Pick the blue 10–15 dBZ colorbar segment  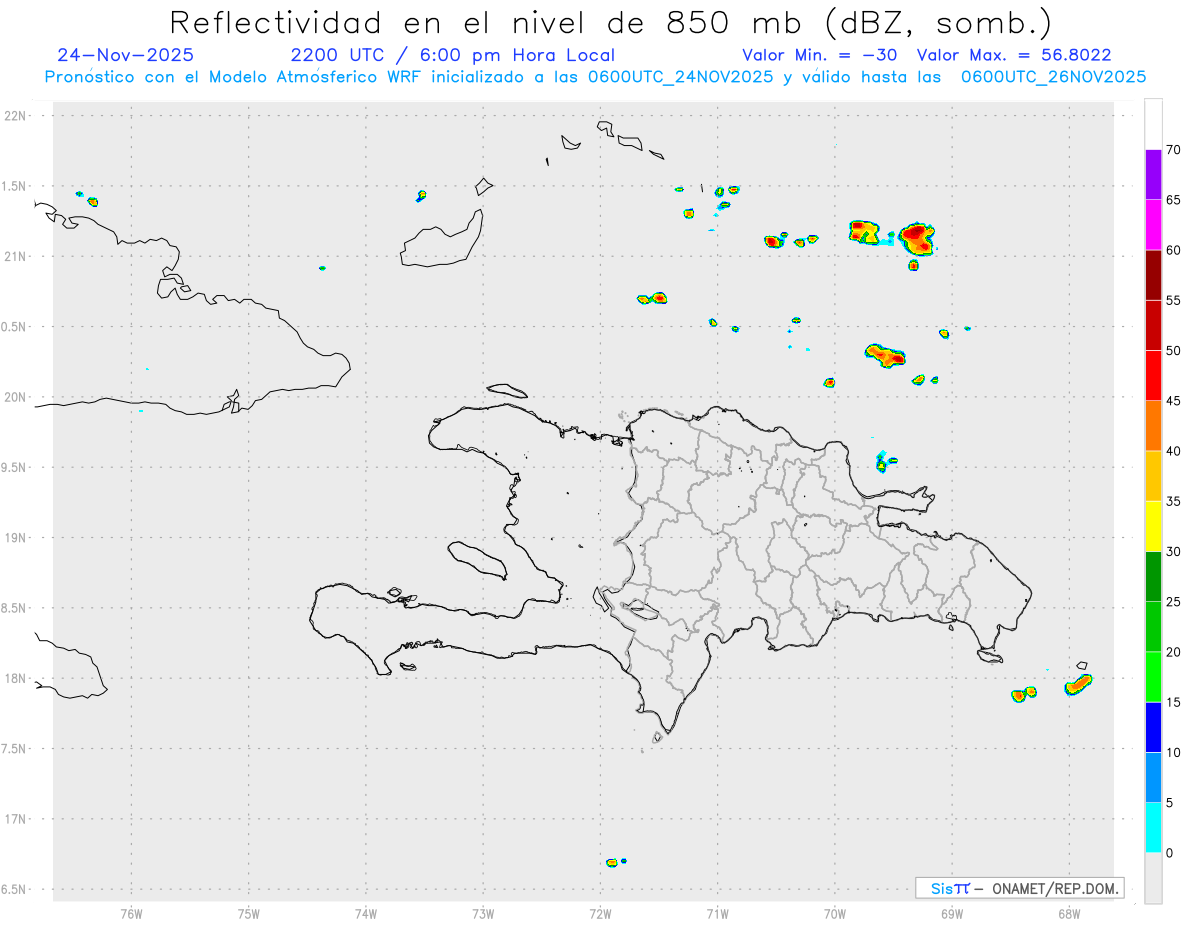(x=1153, y=727)
